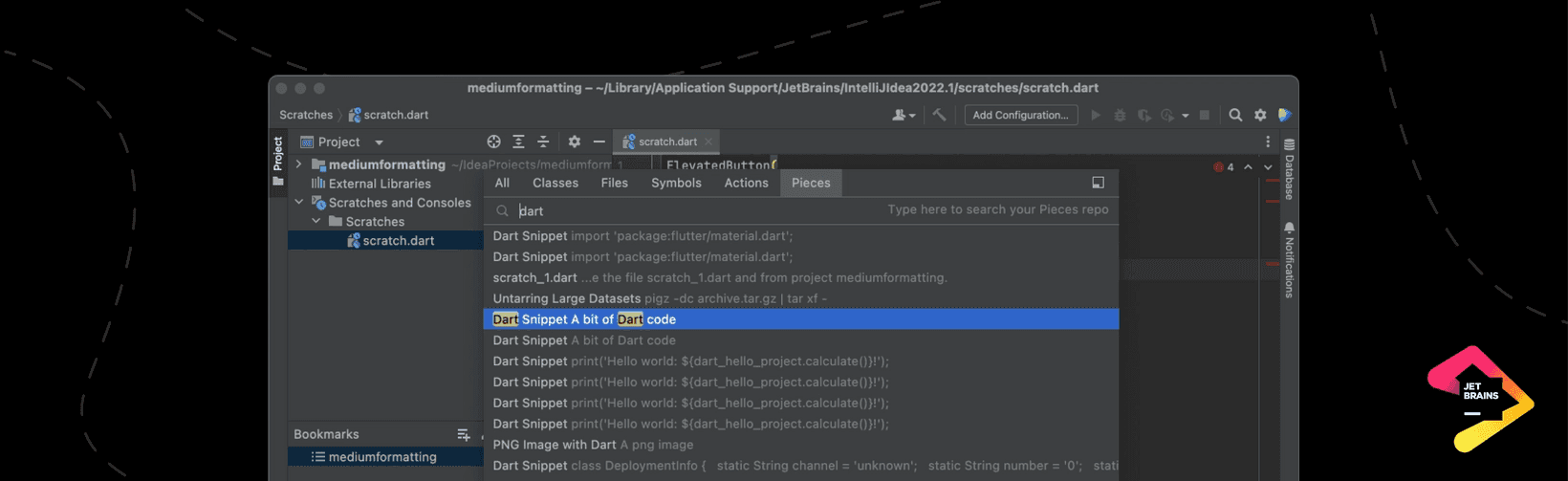Click the Build project hammer icon

[940, 115]
